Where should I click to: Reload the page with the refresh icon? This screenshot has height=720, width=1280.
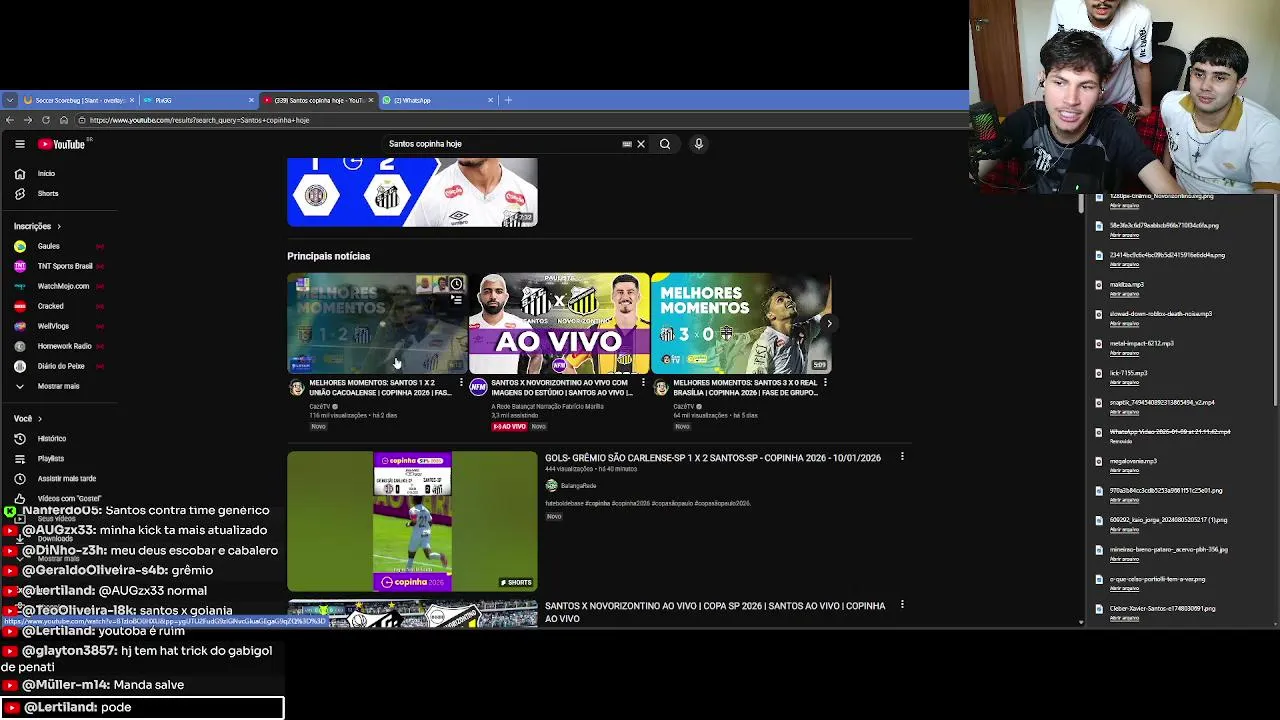[x=46, y=120]
